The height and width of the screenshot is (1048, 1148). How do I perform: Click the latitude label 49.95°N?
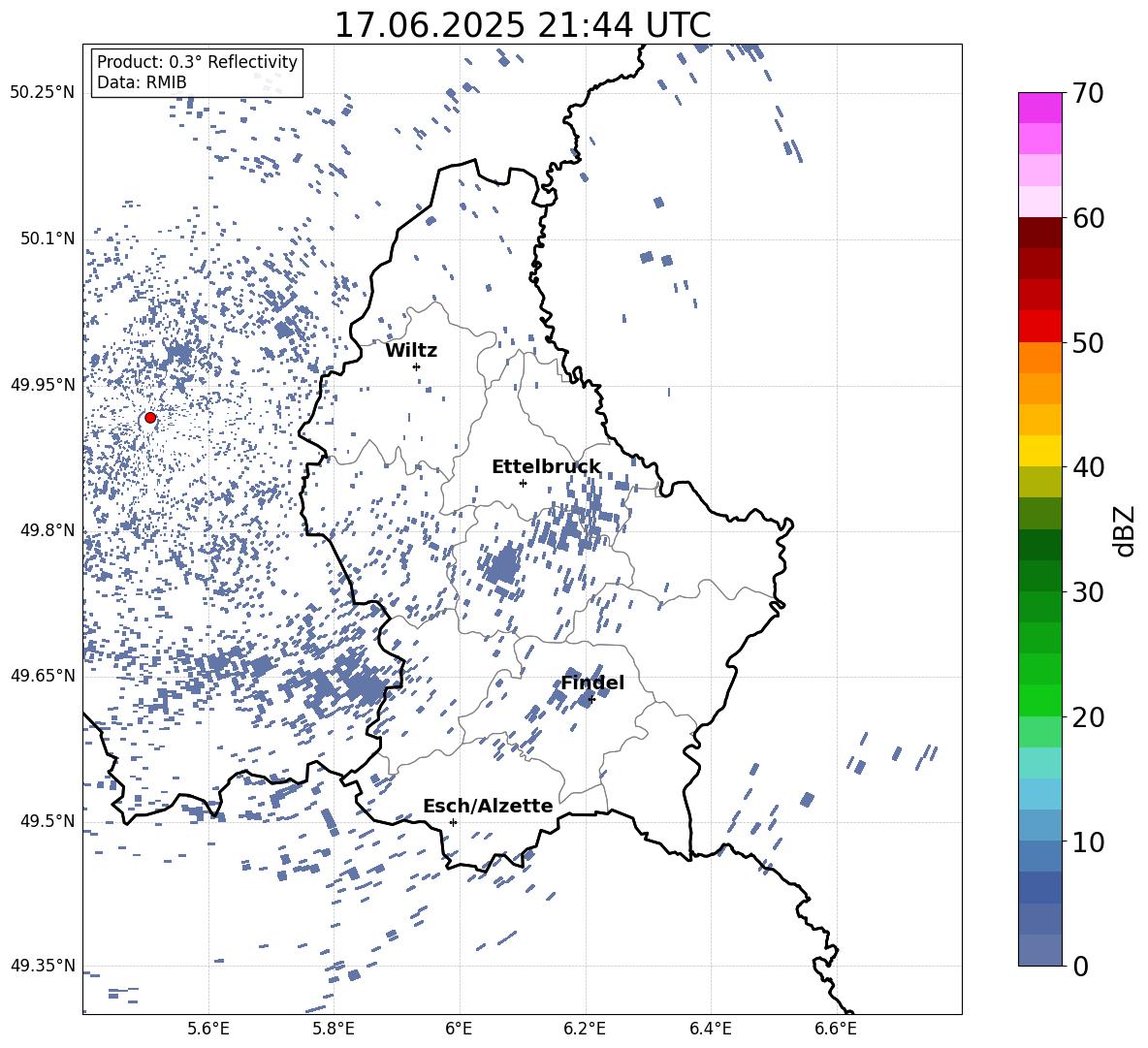43,385
